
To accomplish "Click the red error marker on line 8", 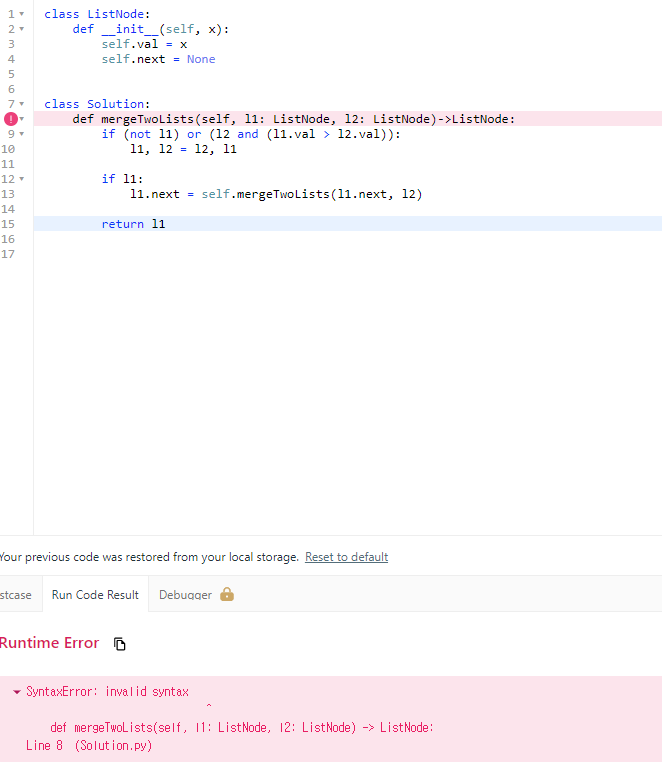I will click(x=10, y=119).
